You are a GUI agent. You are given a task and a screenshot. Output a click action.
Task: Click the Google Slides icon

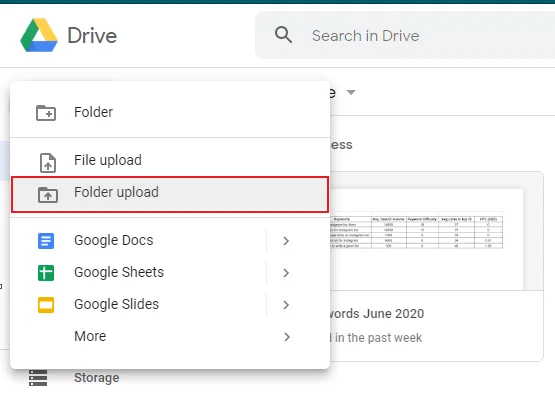(46, 305)
